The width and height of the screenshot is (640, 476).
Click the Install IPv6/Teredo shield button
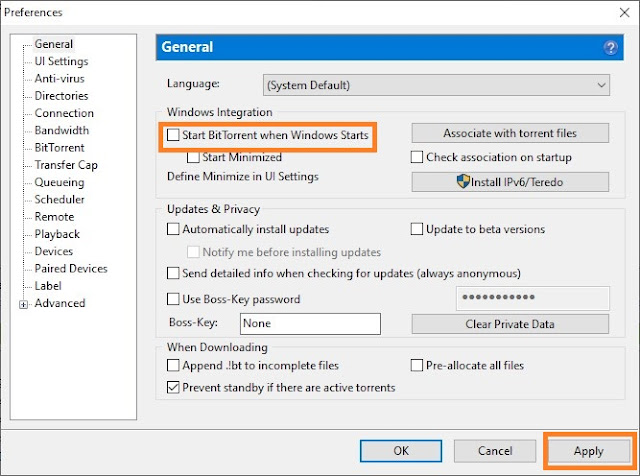[510, 182]
